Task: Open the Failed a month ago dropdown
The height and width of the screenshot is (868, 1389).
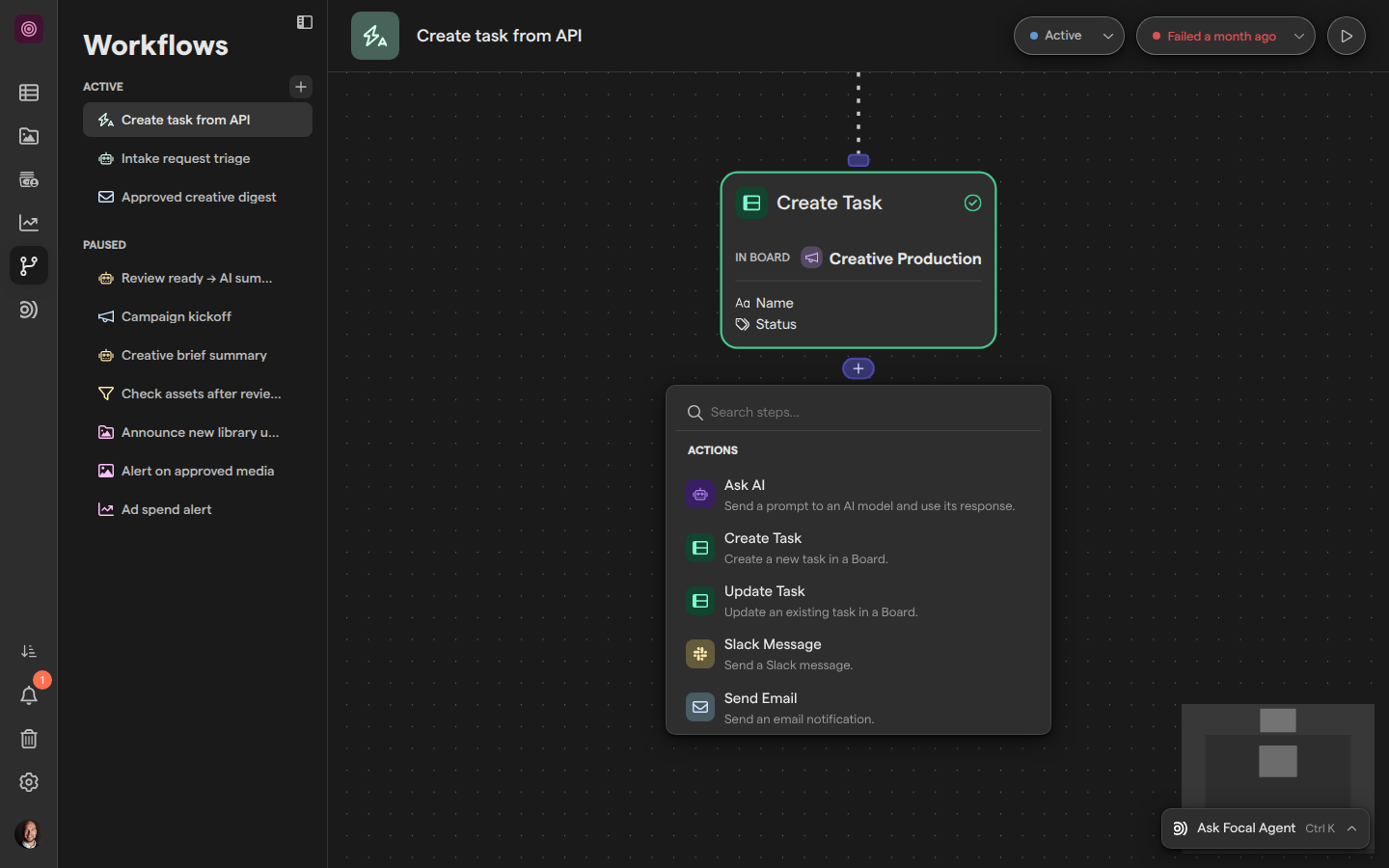Action: point(1226,36)
